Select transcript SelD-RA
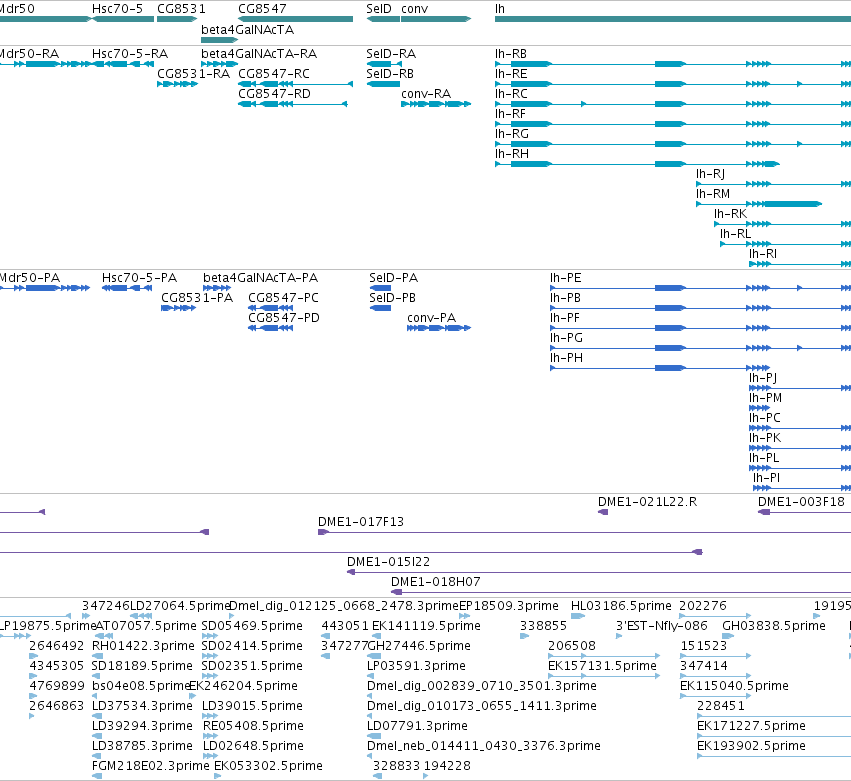The height and width of the screenshot is (781, 851). point(391,54)
